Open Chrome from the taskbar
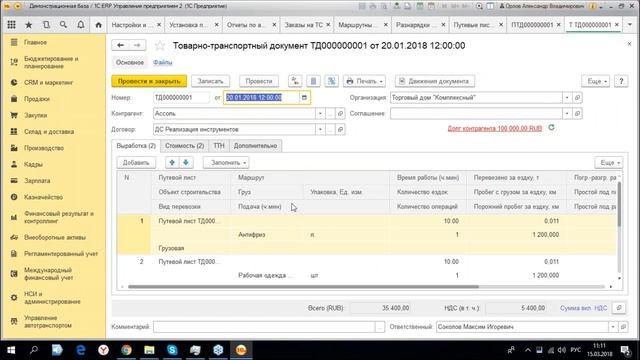The image size is (640, 360). click(x=127, y=350)
